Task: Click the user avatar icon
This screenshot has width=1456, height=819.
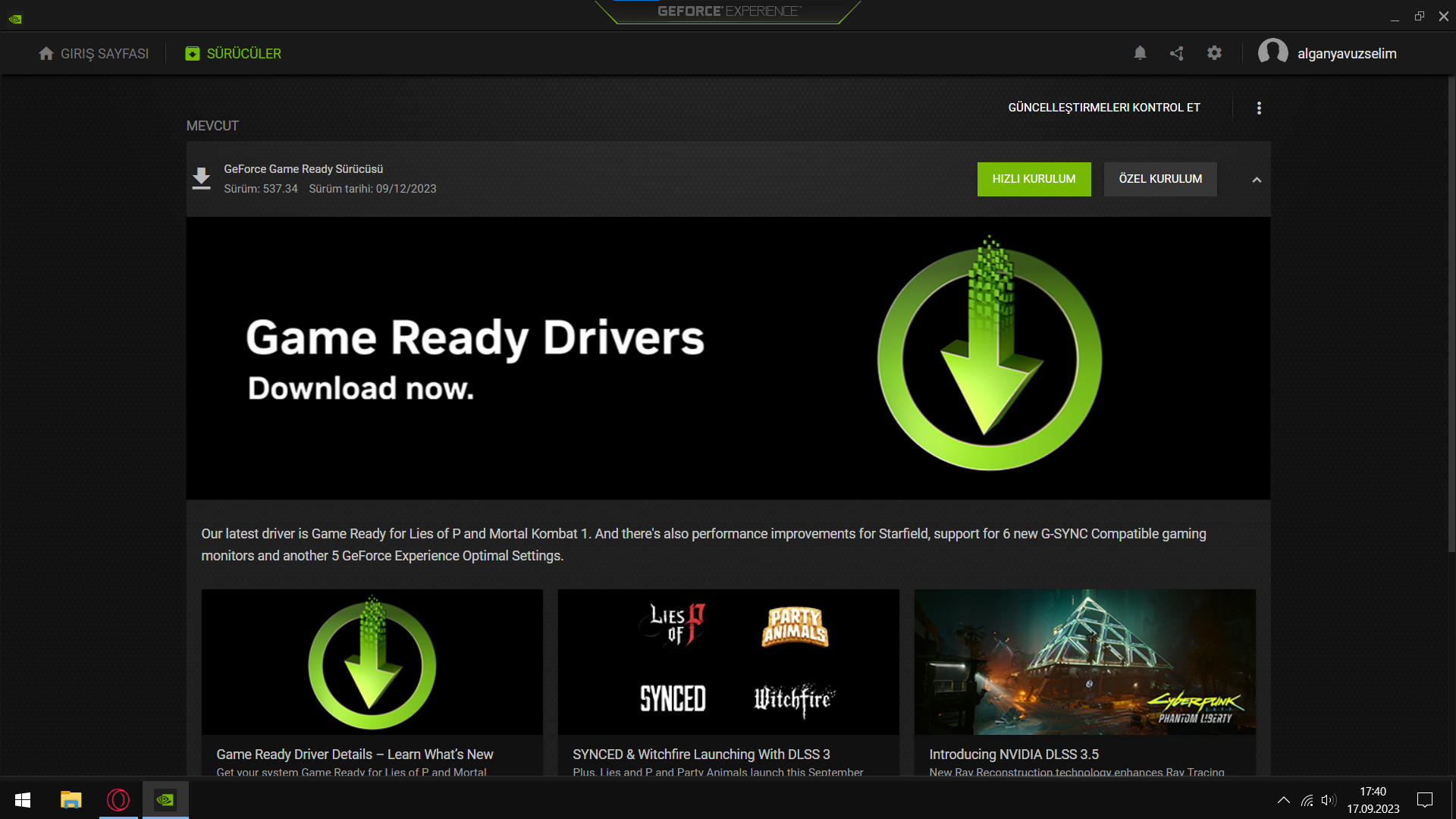Action: [x=1272, y=53]
